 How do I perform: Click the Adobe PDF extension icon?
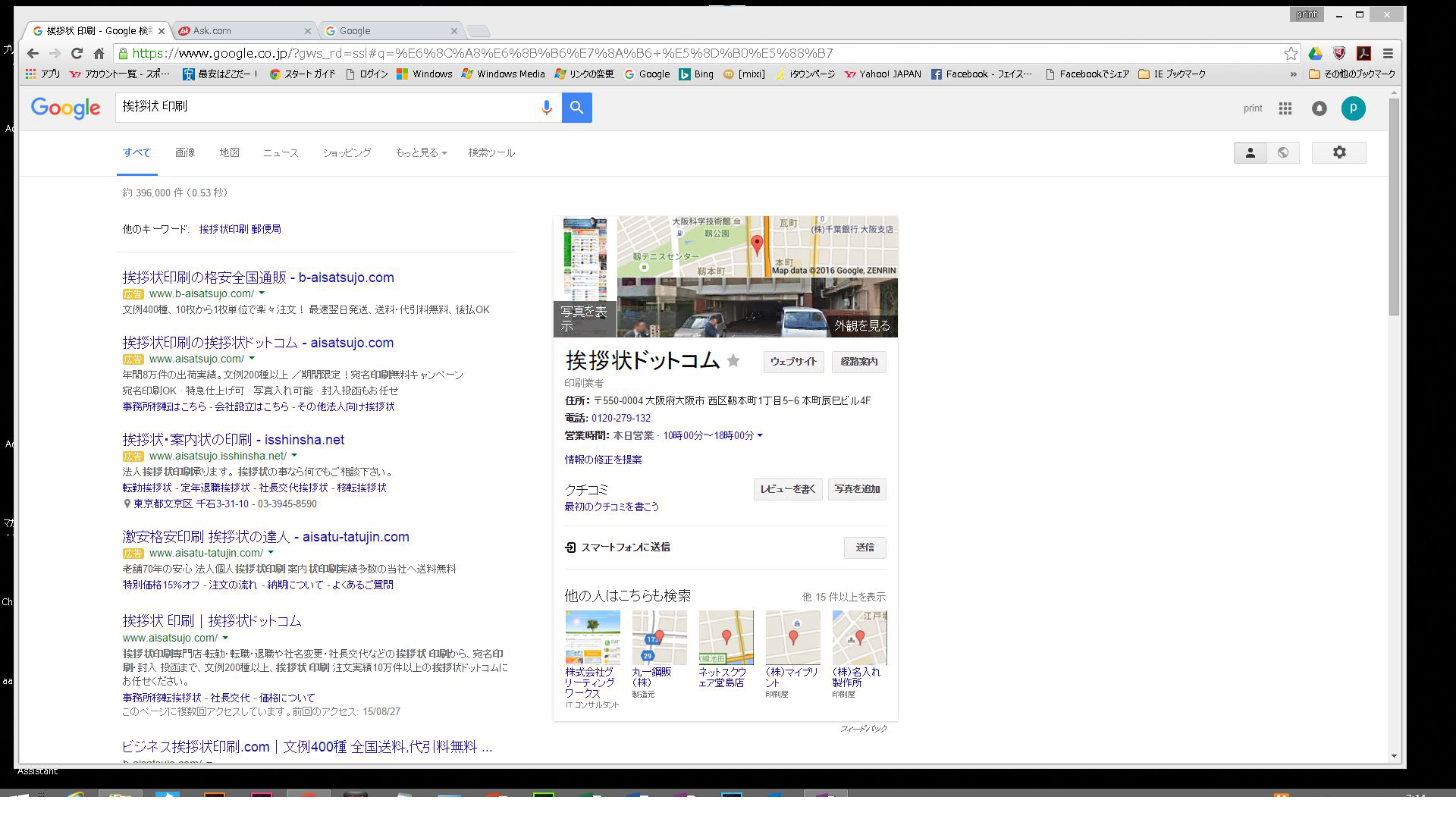pyautogui.click(x=1363, y=53)
